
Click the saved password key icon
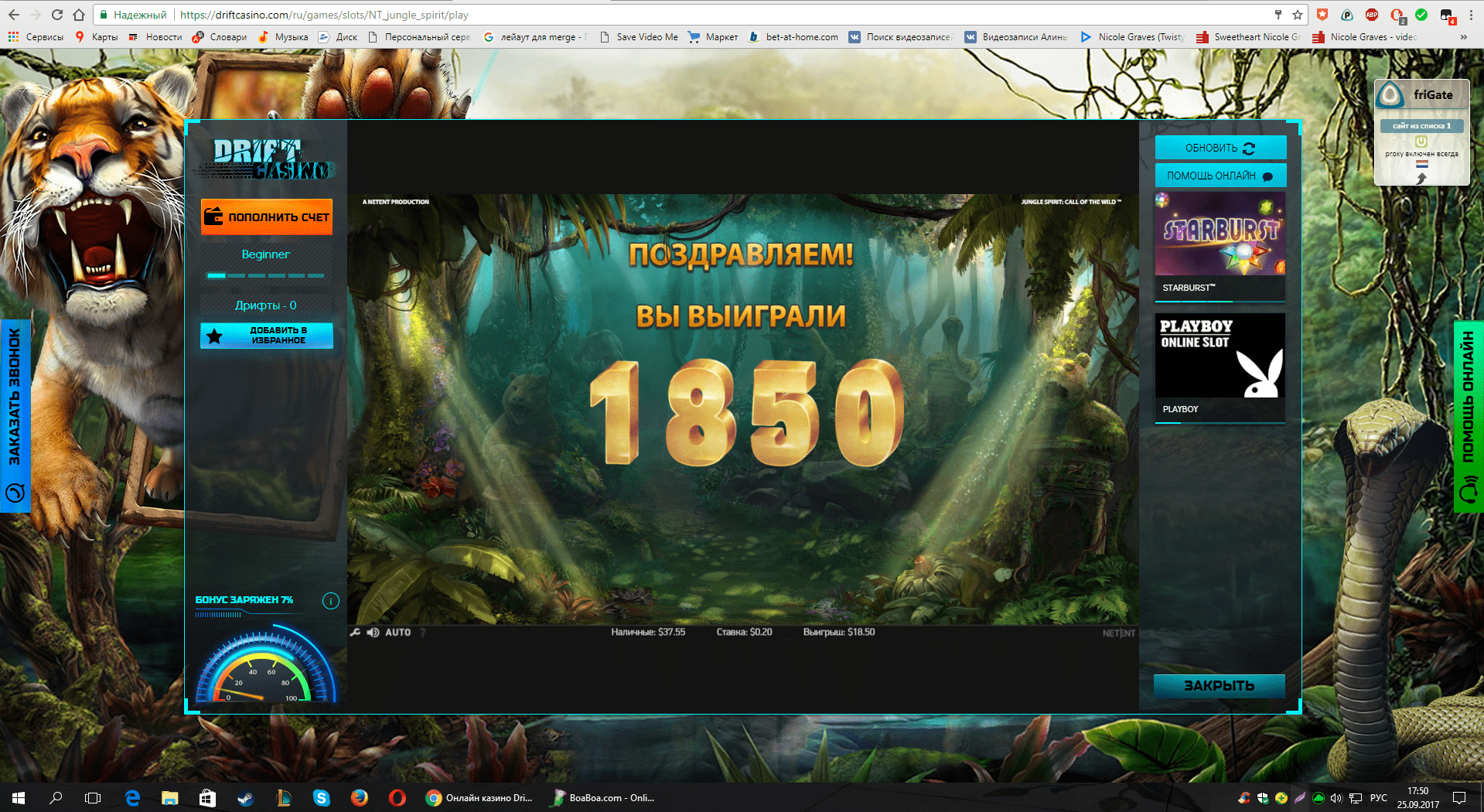[x=1278, y=15]
